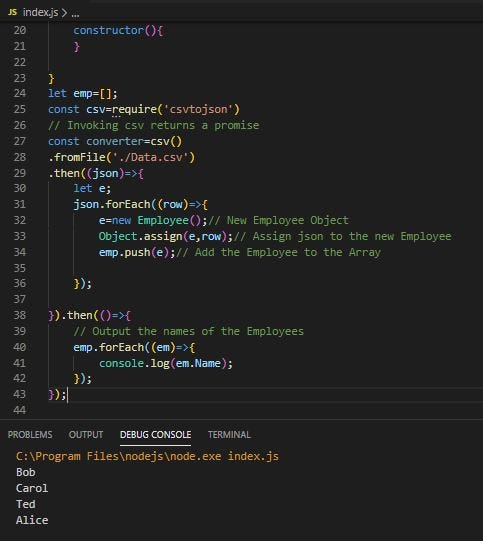Image resolution: width=483 pixels, height=541 pixels.
Task: Click 'Ted' in the debug console output
Action: 26,504
